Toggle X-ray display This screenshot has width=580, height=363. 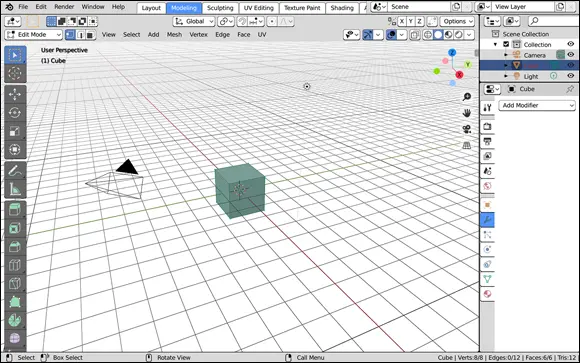(x=415, y=35)
